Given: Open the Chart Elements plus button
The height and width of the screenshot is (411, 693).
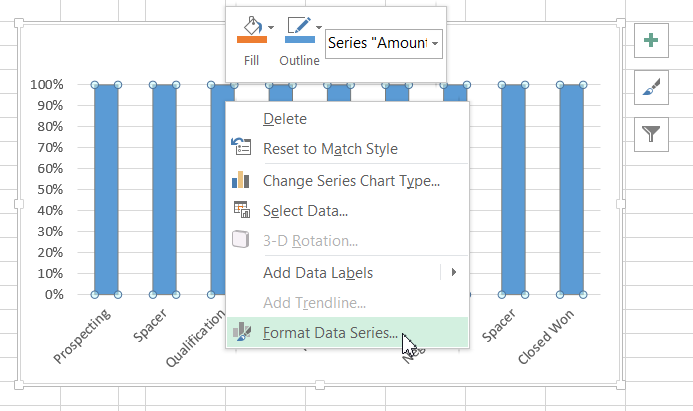Looking at the screenshot, I should 652,41.
